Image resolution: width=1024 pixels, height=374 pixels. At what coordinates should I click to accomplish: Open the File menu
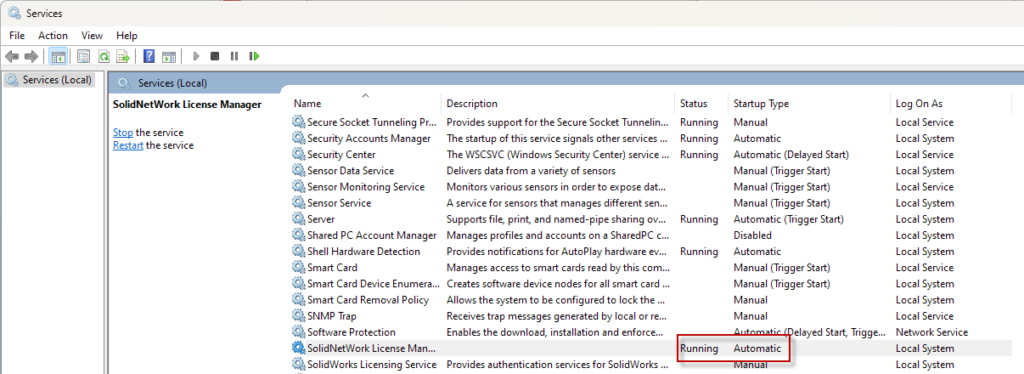point(17,36)
